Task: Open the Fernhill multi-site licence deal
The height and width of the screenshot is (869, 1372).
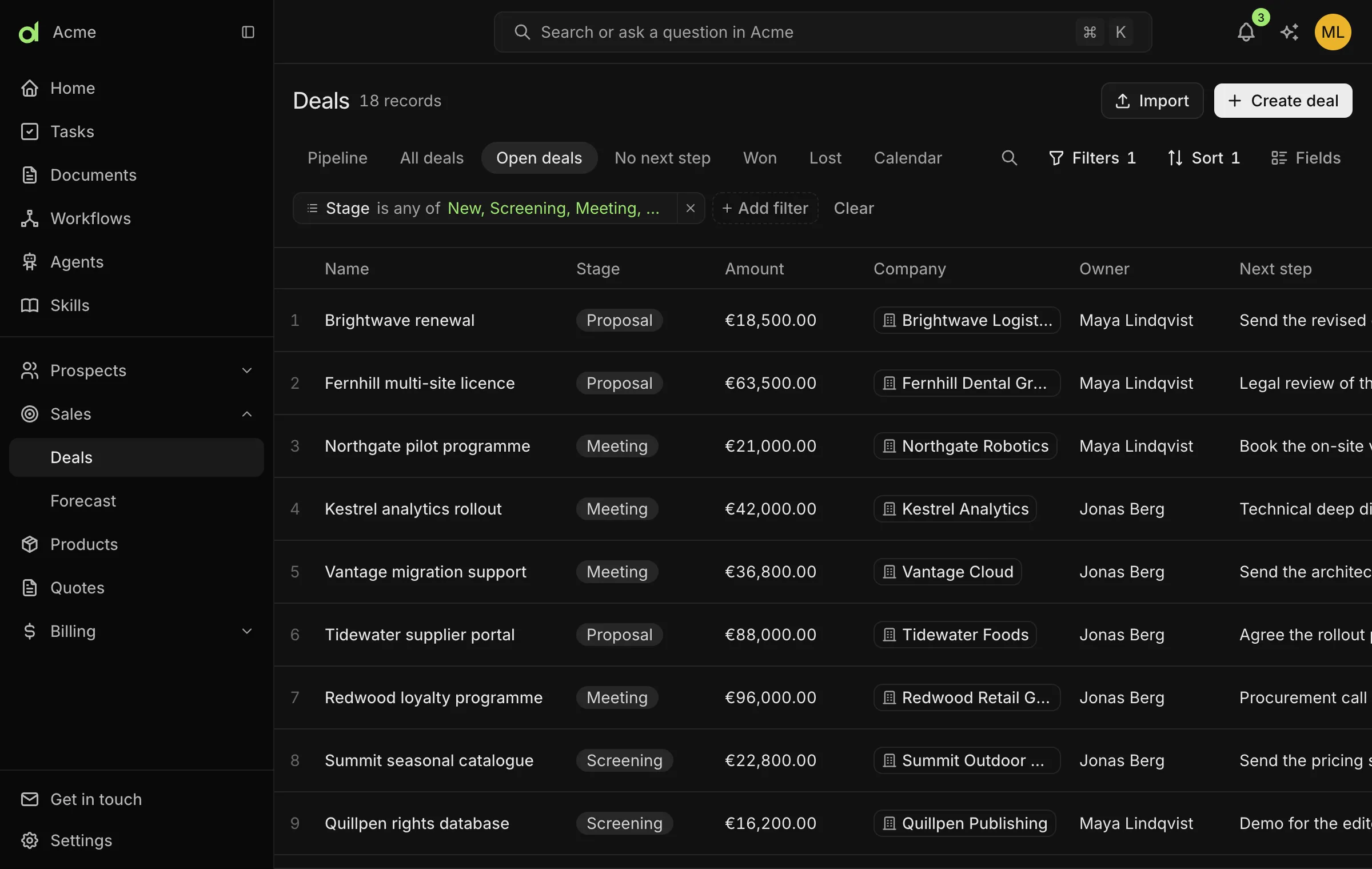Action: 420,383
